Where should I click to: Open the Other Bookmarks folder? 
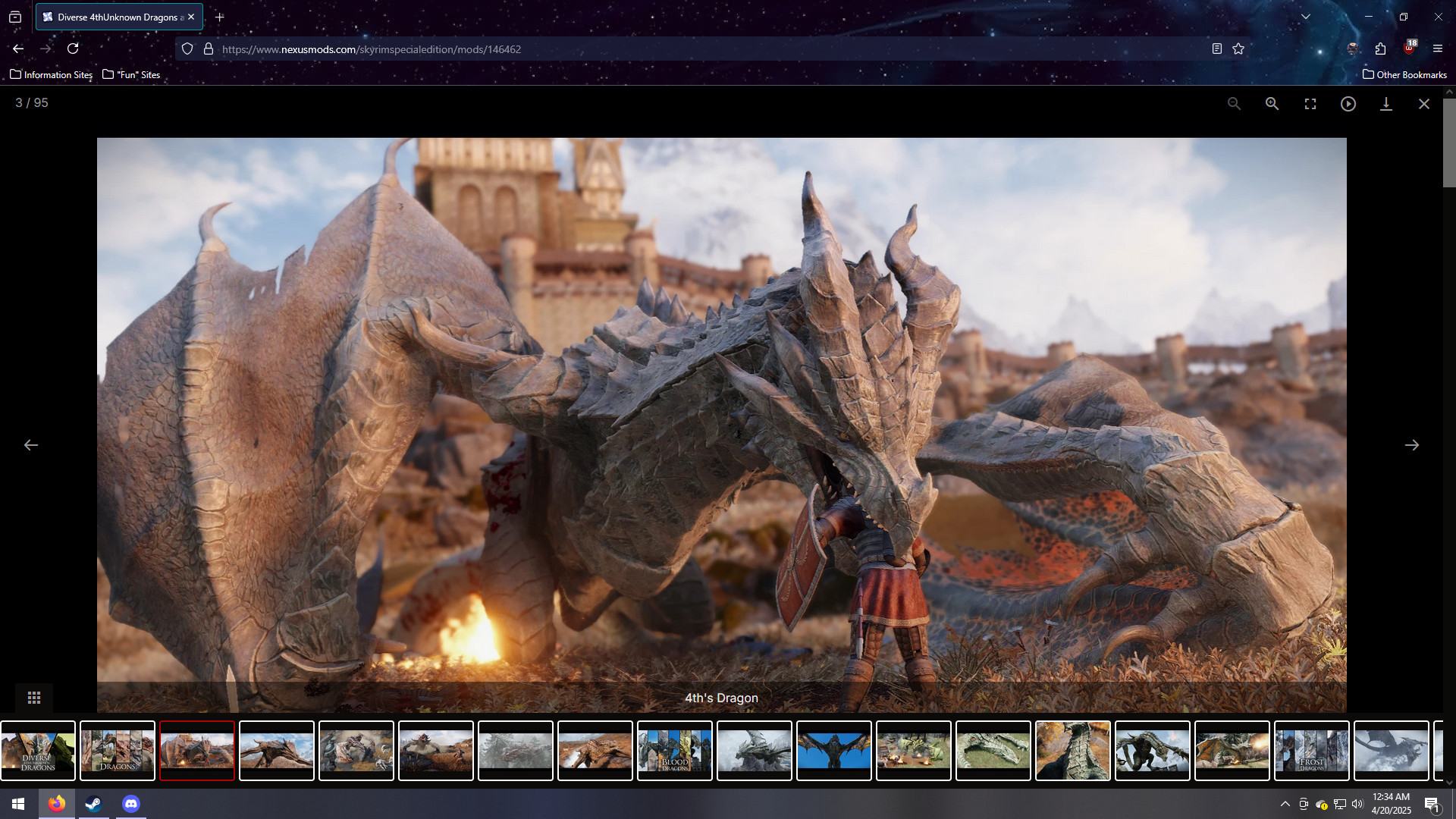point(1404,74)
